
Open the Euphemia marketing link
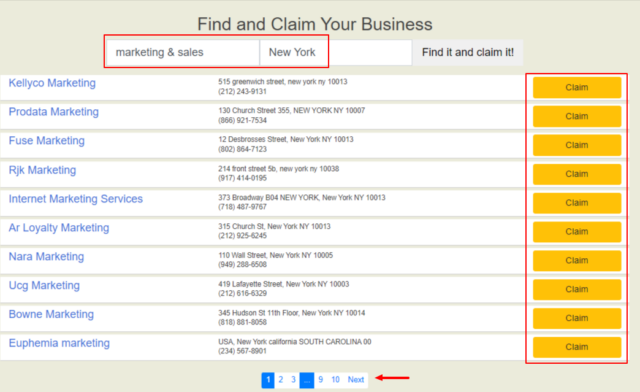[x=59, y=343]
